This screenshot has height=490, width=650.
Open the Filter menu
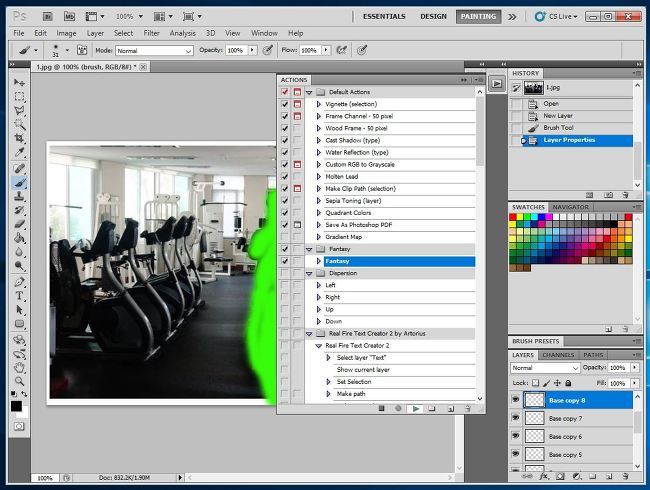point(151,33)
